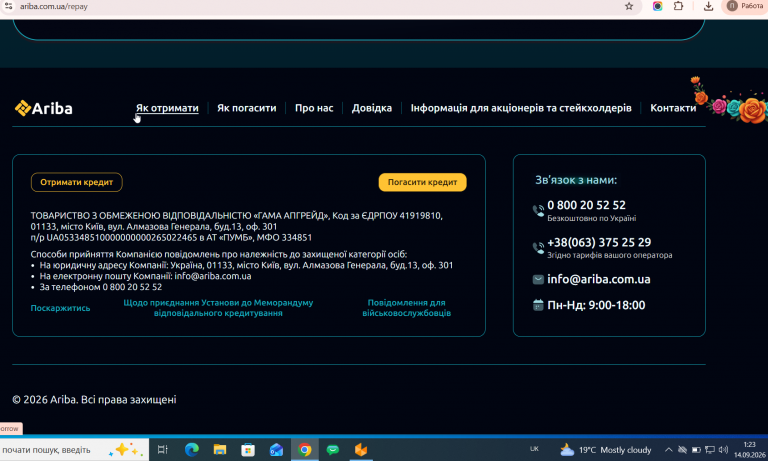Screen dimensions: 768x461
Task: Click the address bar URL ariba.com.ua/repay
Action: [x=54, y=6]
